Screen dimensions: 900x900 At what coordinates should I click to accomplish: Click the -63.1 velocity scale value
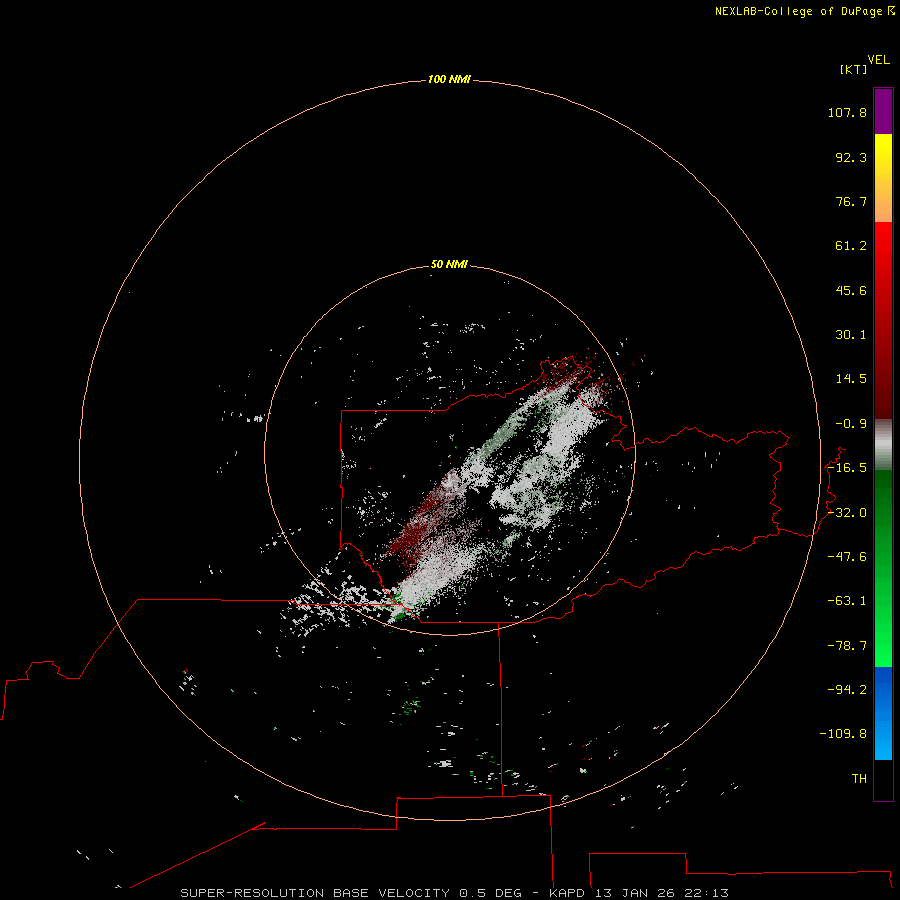[847, 601]
